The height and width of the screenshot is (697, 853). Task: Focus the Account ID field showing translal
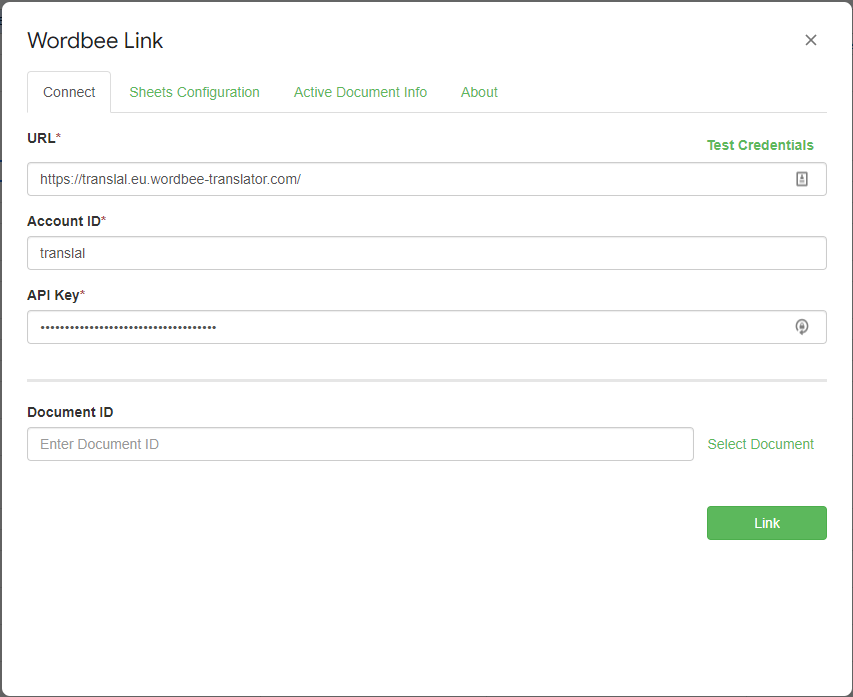point(400,252)
